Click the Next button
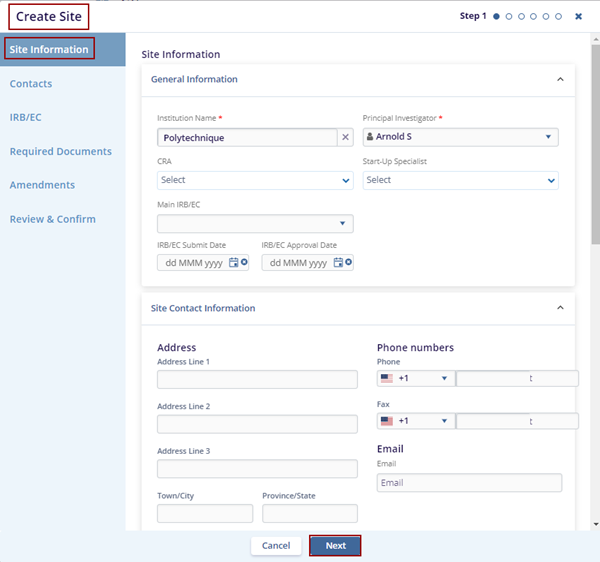 [335, 546]
